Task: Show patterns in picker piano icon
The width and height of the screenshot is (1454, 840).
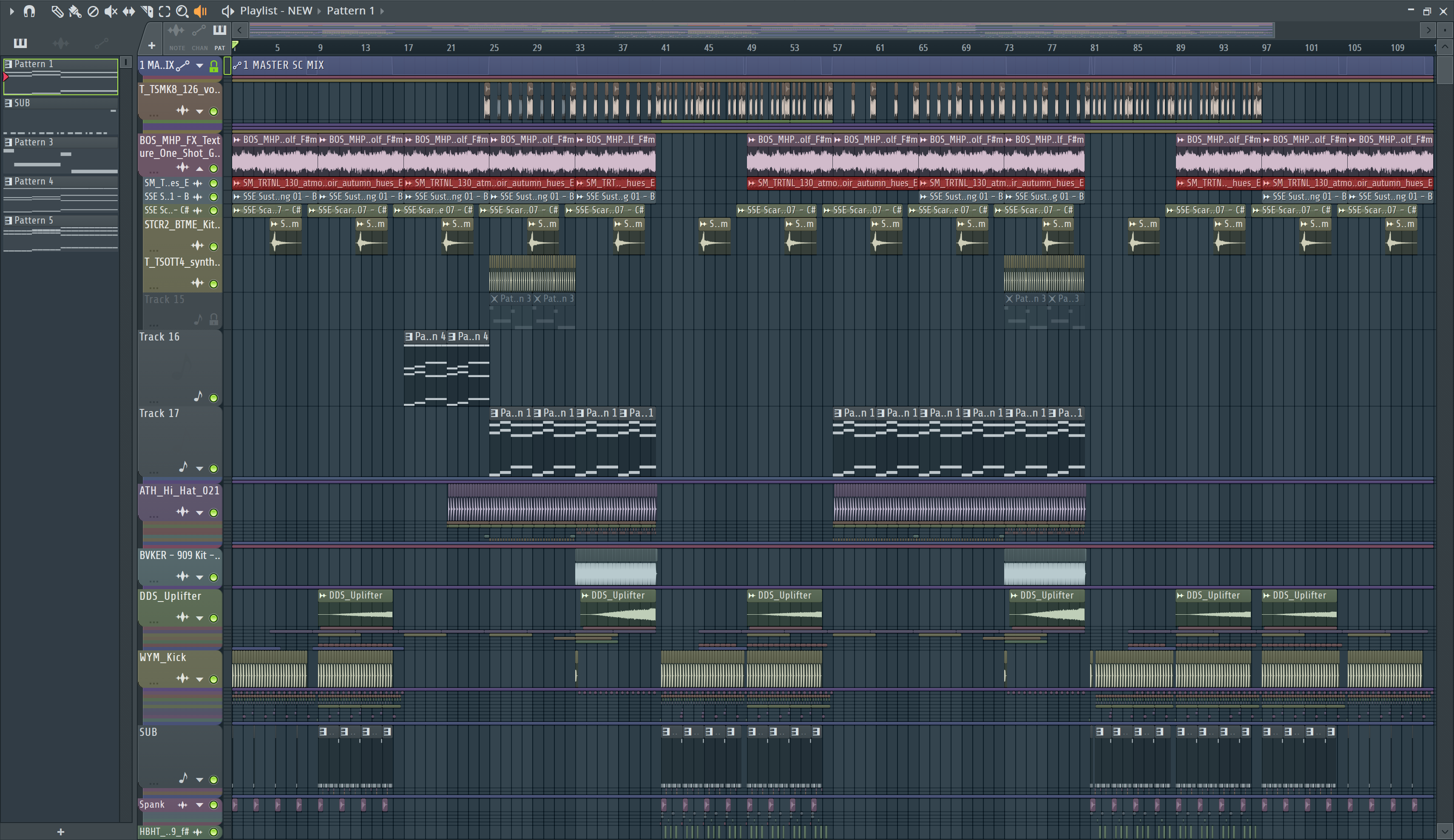Action: [x=20, y=43]
